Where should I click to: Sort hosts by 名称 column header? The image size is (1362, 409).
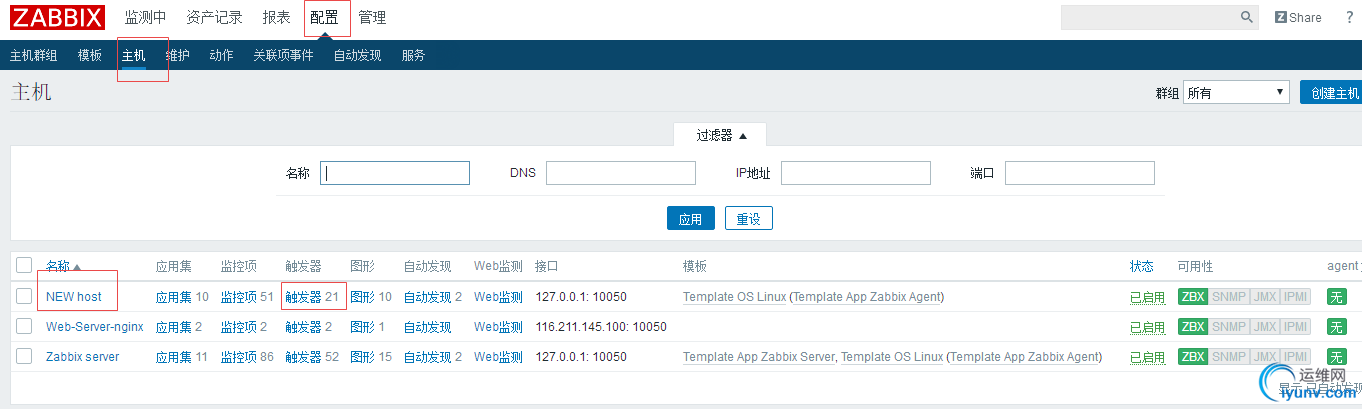[63, 267]
